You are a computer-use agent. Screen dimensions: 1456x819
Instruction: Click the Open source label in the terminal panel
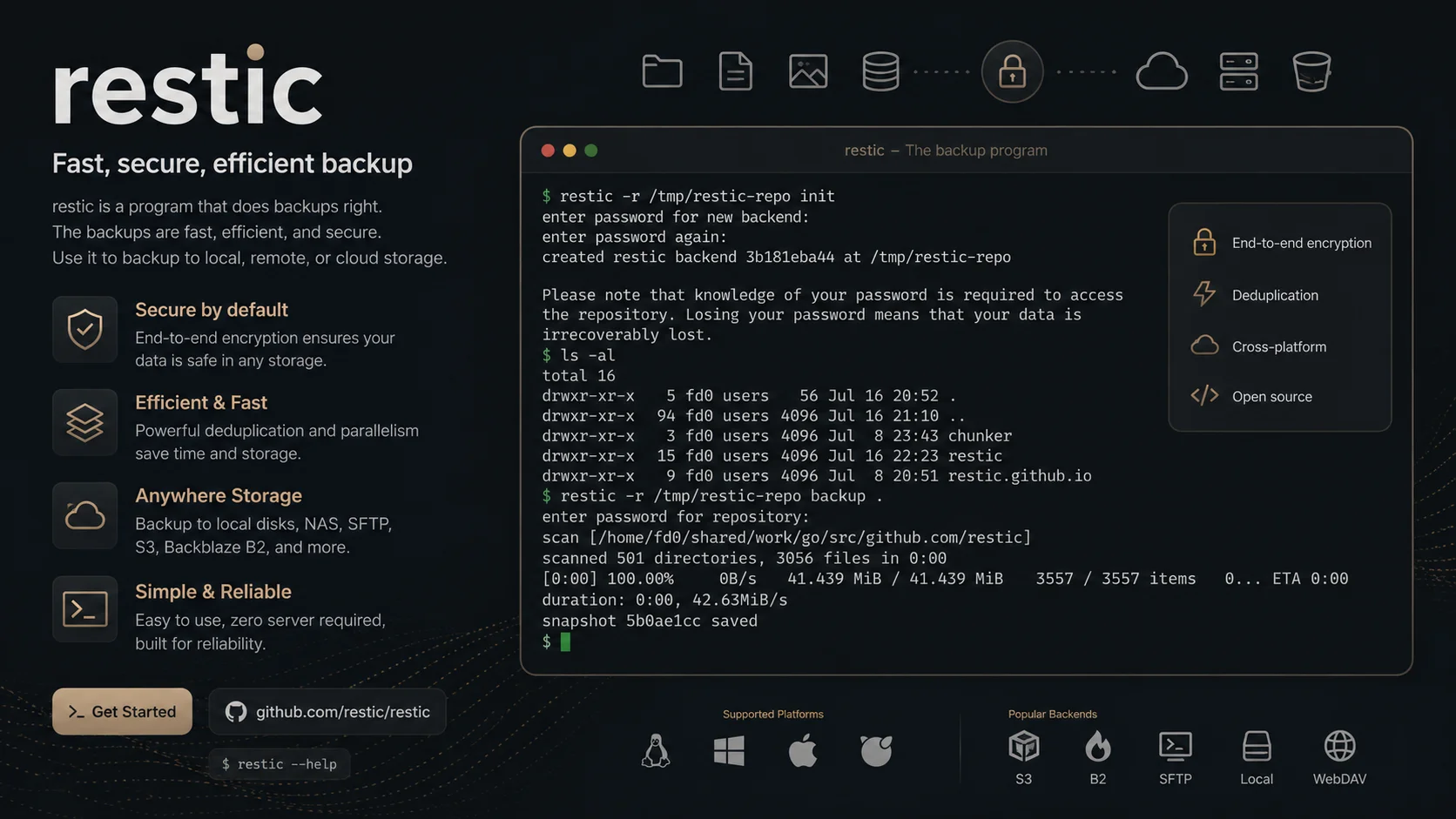1272,396
